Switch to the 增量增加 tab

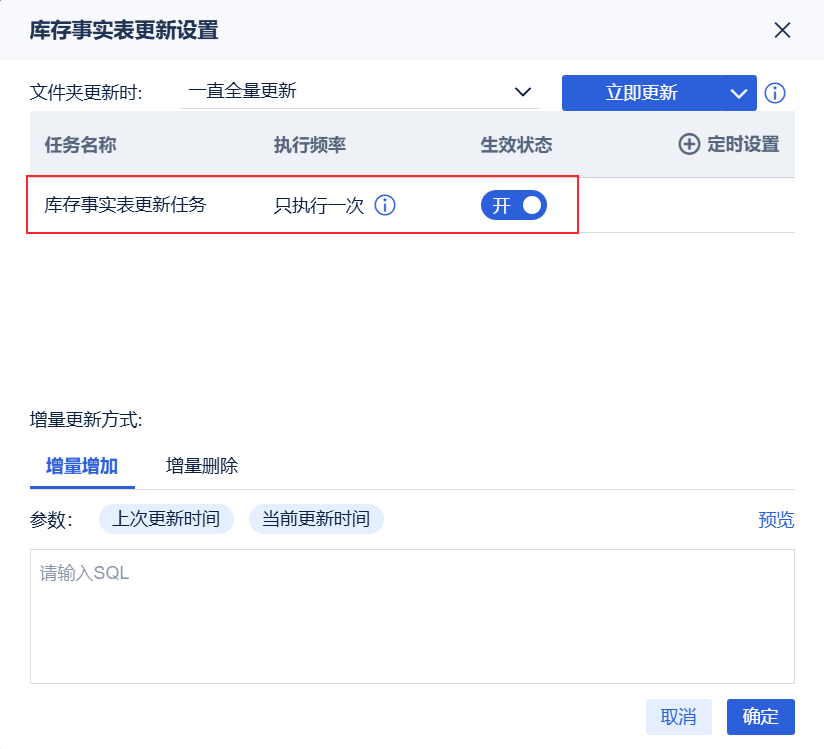[82, 466]
